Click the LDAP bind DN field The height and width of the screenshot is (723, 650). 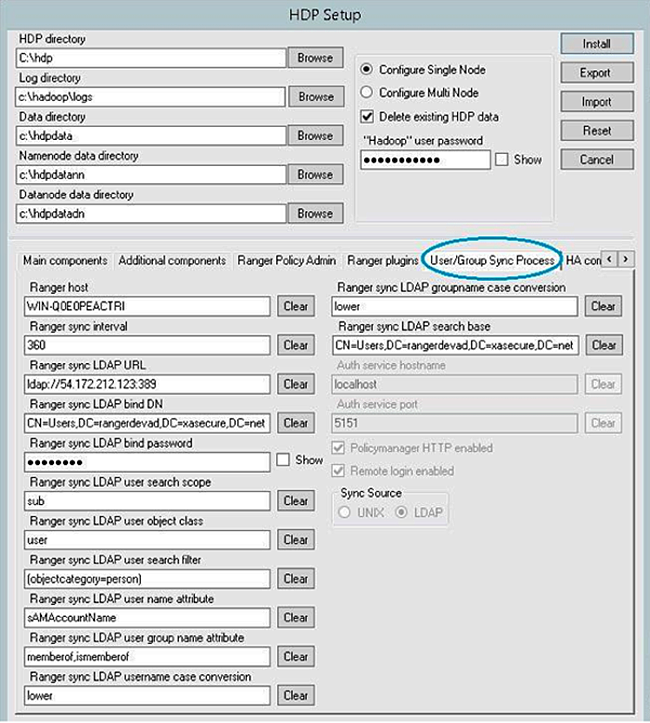click(x=147, y=423)
